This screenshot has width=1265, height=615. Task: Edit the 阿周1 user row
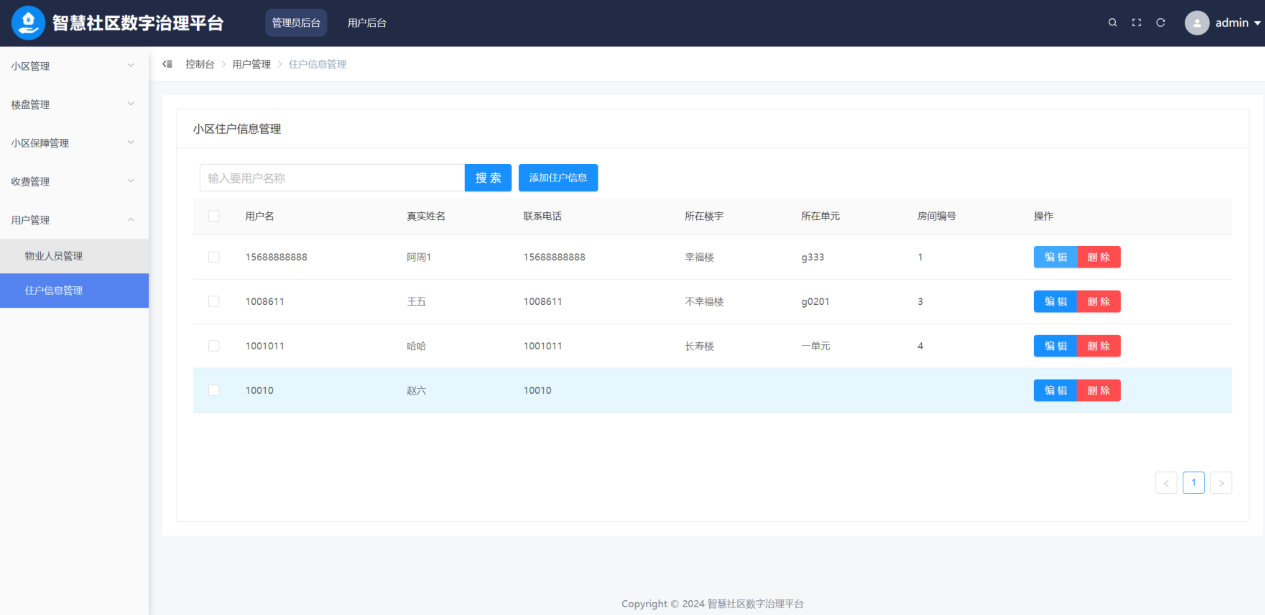(x=1055, y=257)
